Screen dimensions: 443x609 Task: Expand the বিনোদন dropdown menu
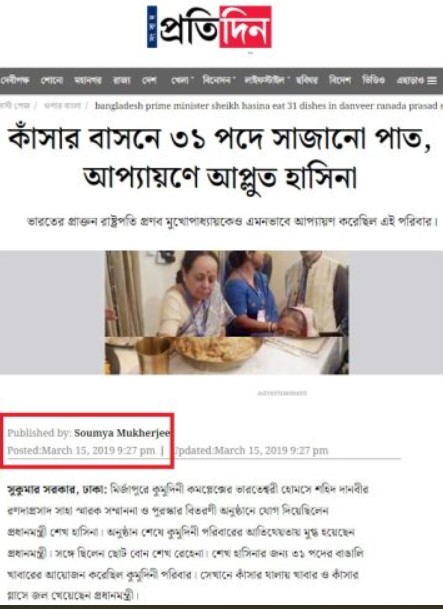(x=219, y=80)
